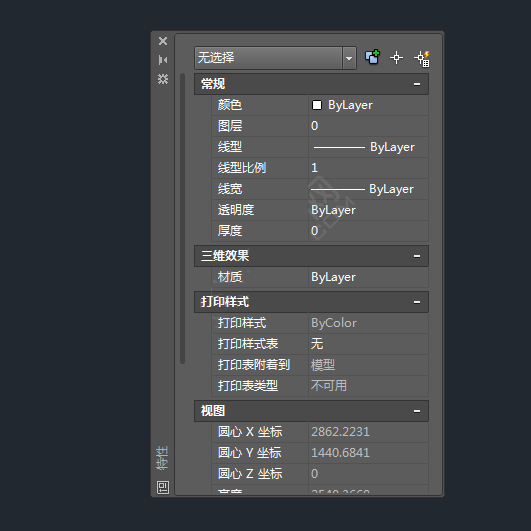The image size is (531, 531).
Task: Collapse the 打印样式 section
Action: pos(417,302)
